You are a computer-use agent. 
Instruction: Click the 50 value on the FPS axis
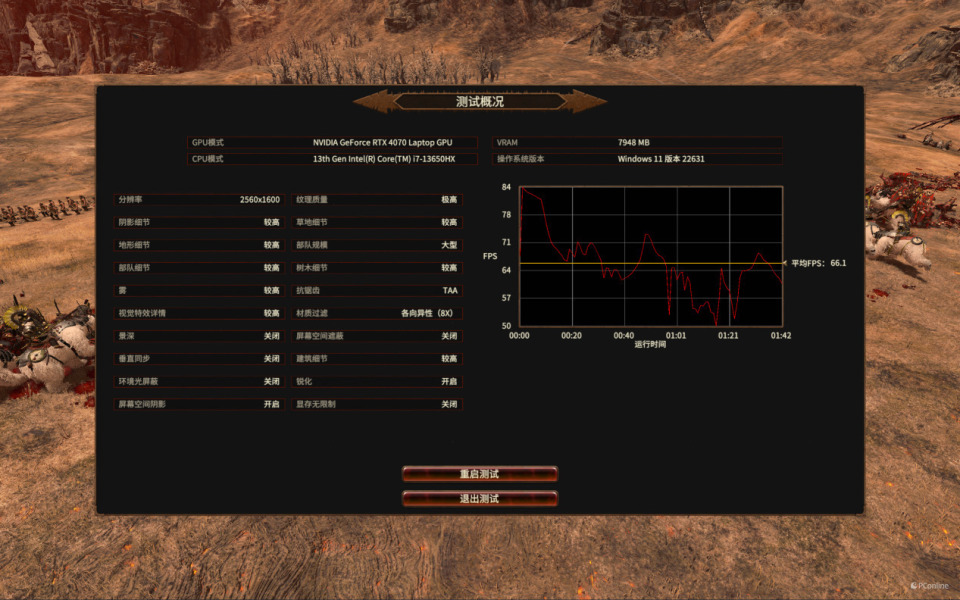pyautogui.click(x=506, y=326)
